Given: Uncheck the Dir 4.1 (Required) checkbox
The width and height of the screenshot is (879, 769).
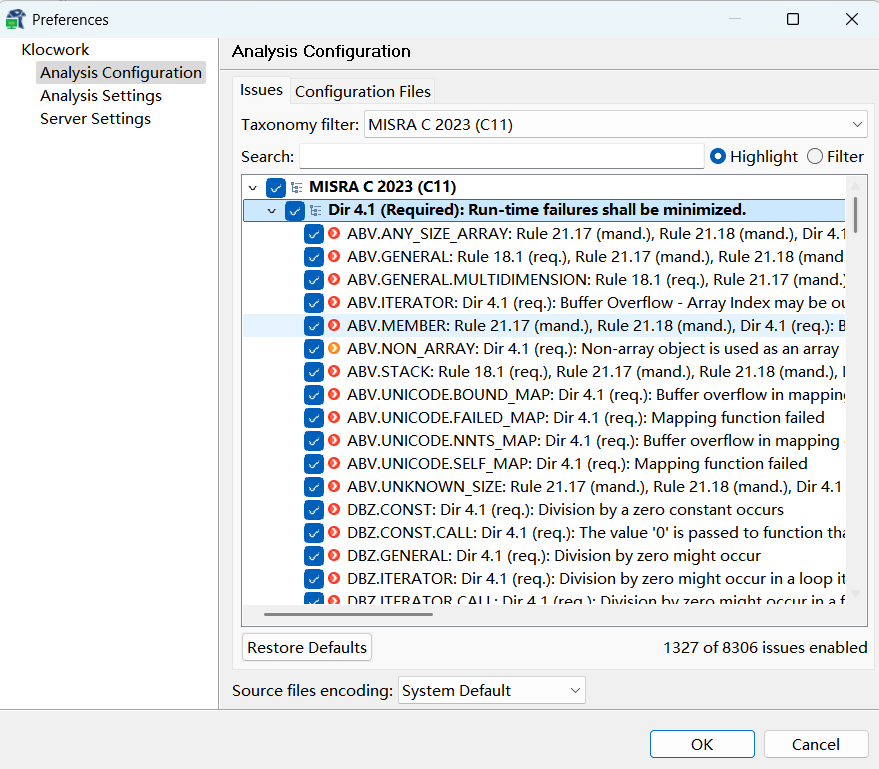Looking at the screenshot, I should pos(295,210).
